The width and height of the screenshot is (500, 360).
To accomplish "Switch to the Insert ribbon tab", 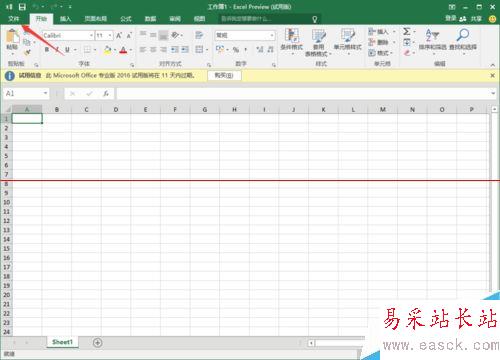I will pyautogui.click(x=65, y=19).
